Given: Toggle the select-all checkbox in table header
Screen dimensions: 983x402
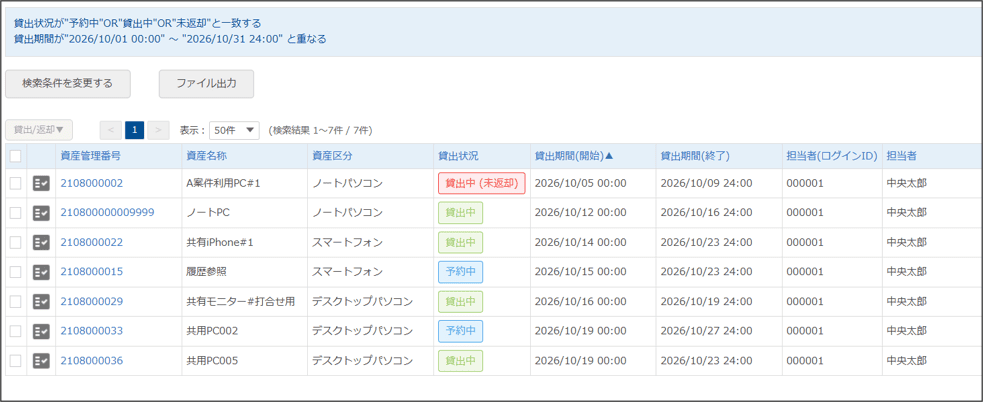Looking at the screenshot, I should pyautogui.click(x=16, y=156).
